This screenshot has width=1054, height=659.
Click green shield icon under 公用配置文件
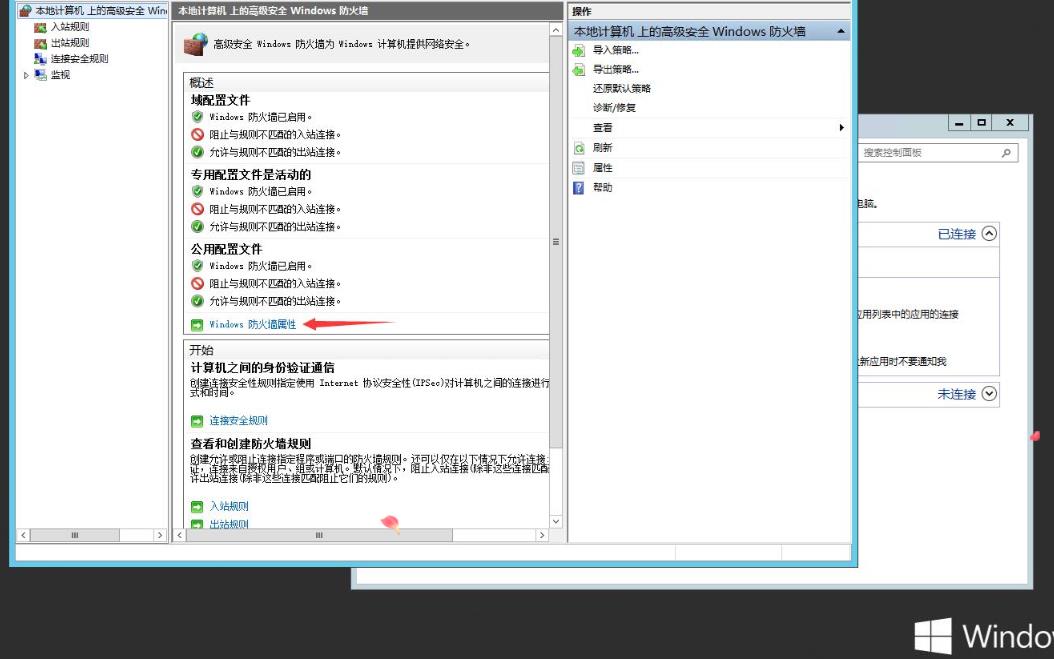pos(197,266)
